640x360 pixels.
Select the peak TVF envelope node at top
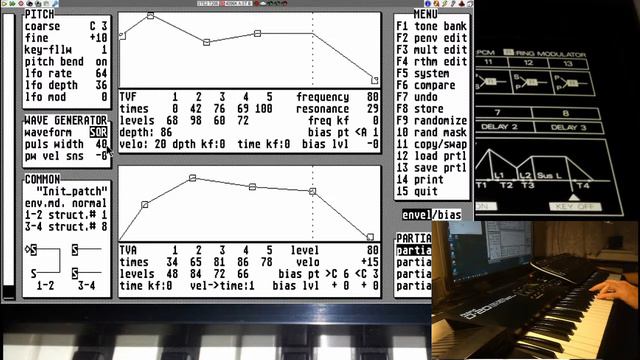151,16
